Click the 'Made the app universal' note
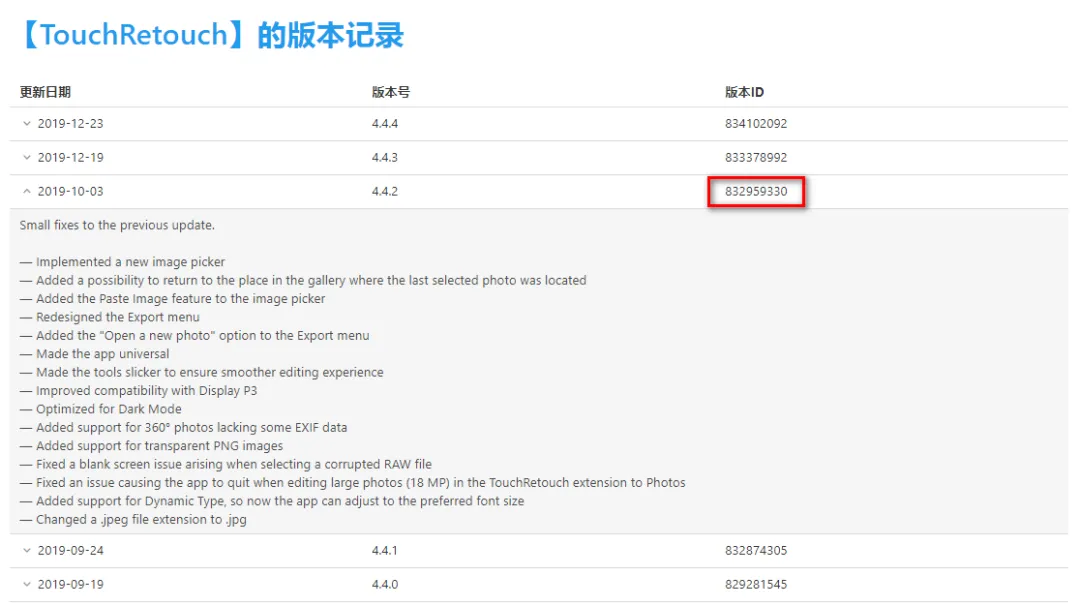 (94, 354)
